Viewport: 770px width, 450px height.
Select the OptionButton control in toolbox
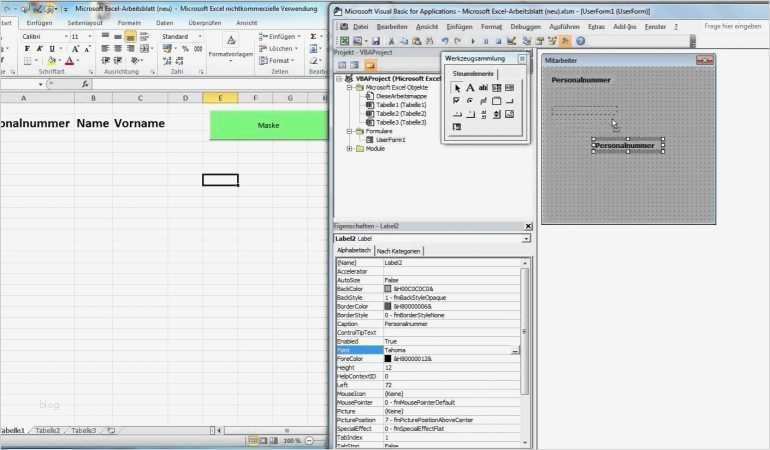tap(470, 101)
